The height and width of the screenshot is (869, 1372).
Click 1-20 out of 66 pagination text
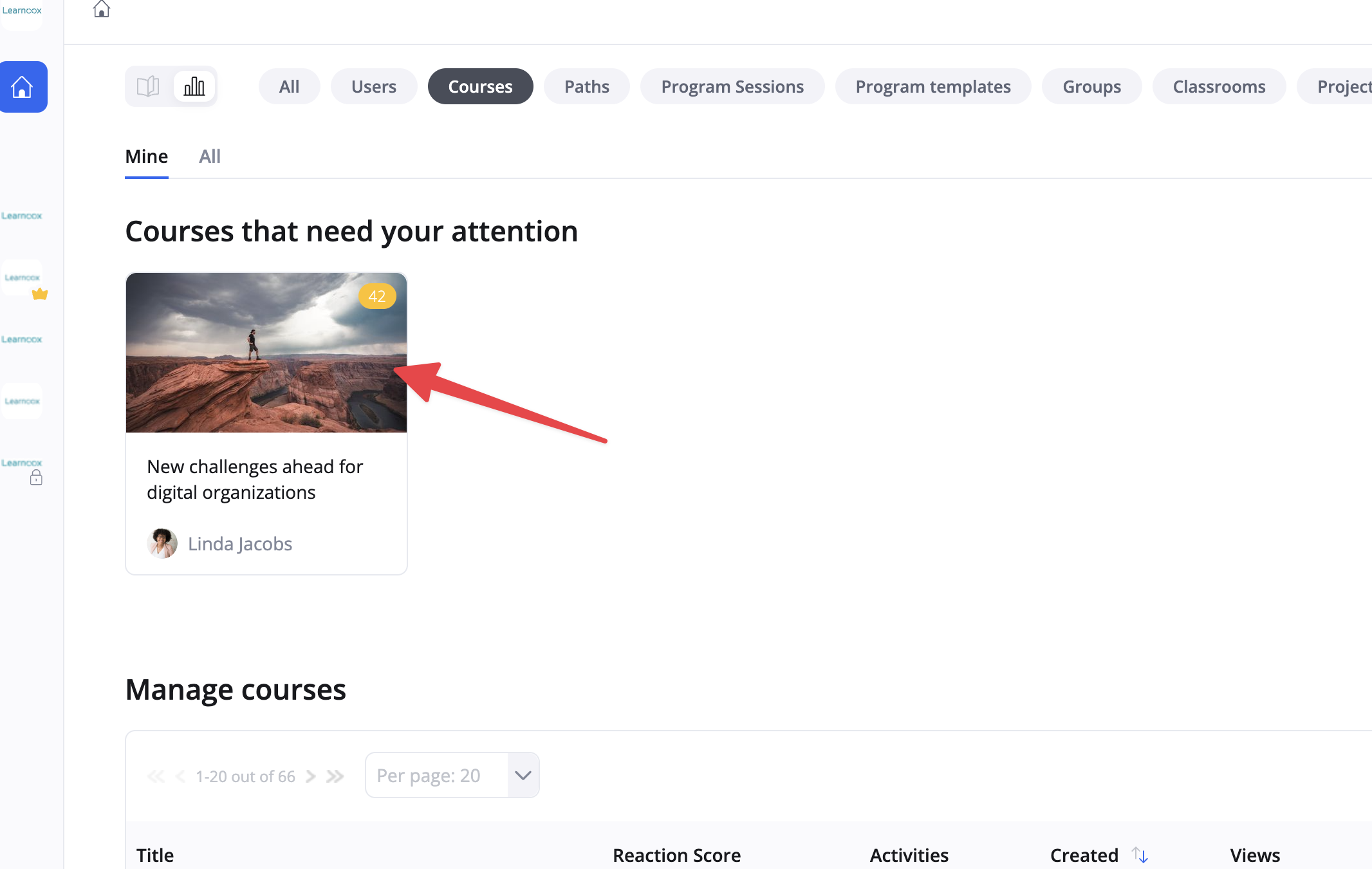tap(246, 776)
